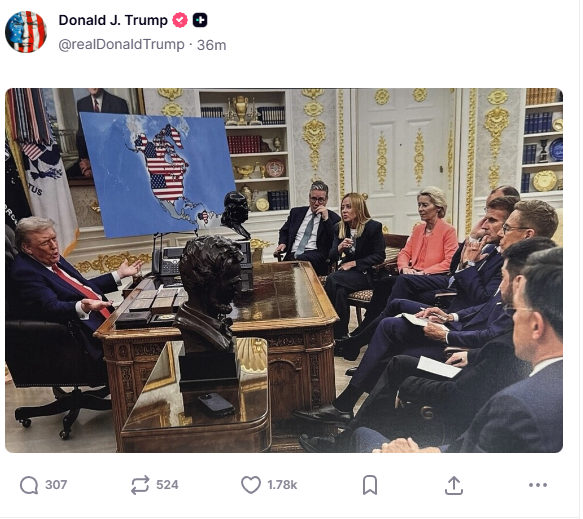The height and width of the screenshot is (519, 583).
Task: Share the post via upload arrow icon
Action: [454, 486]
